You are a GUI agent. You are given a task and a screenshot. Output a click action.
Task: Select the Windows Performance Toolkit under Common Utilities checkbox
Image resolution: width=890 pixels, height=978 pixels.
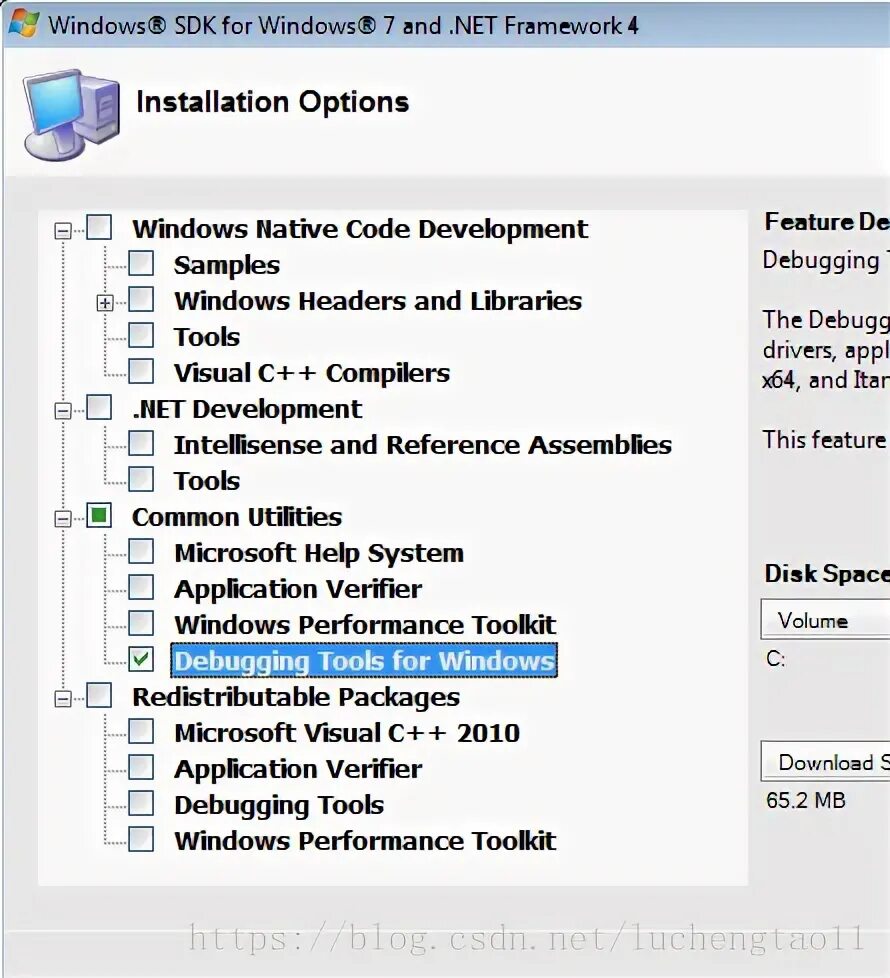coord(141,624)
